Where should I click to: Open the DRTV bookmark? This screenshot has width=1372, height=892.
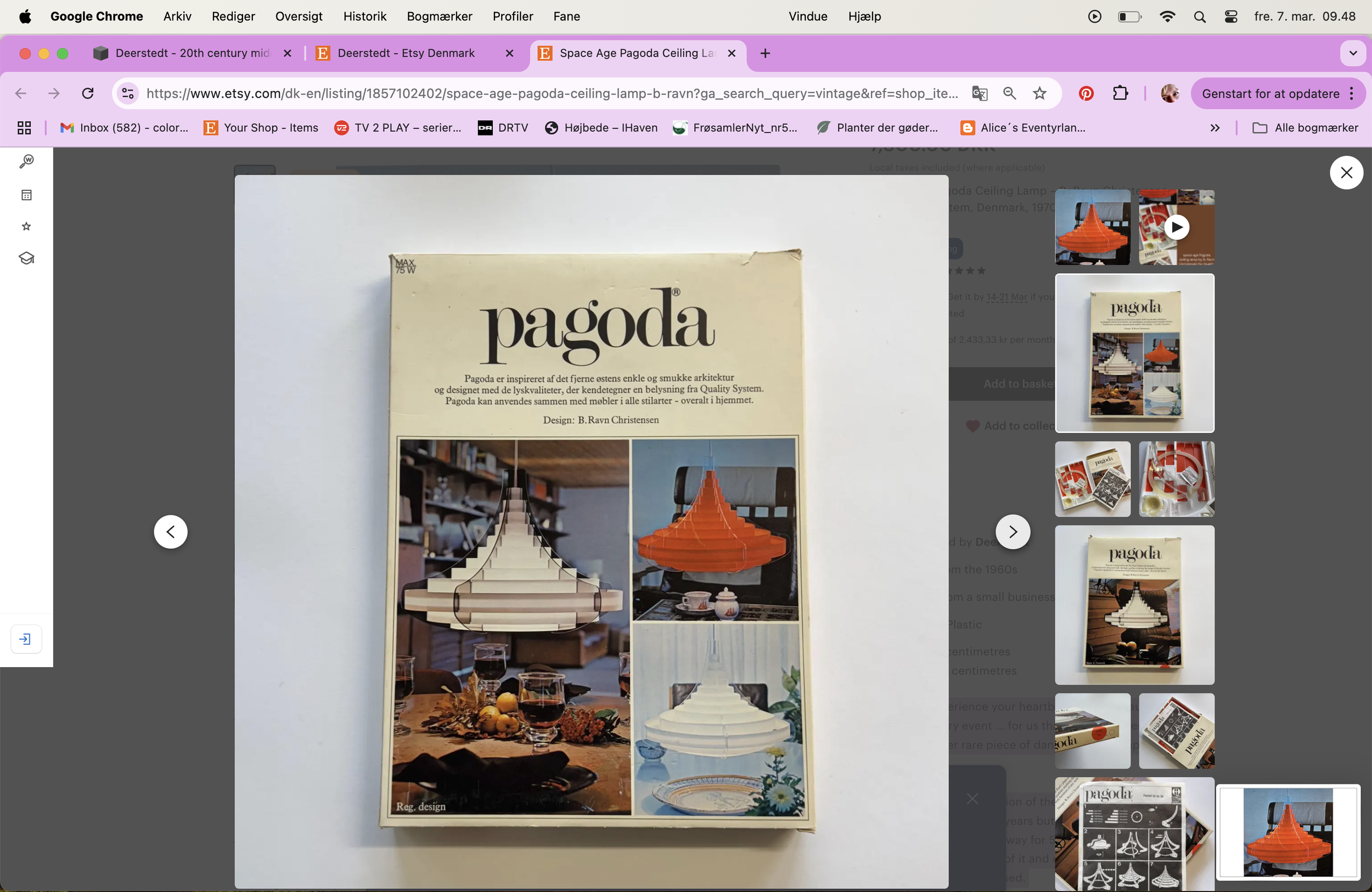[503, 127]
